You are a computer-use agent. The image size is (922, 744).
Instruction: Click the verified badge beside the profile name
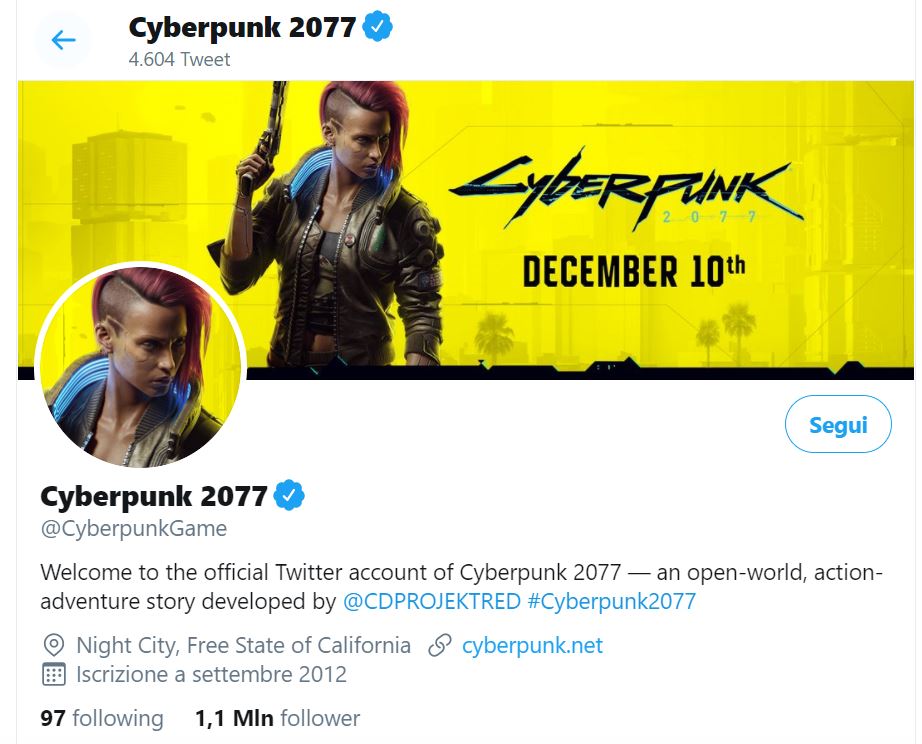coord(289,495)
